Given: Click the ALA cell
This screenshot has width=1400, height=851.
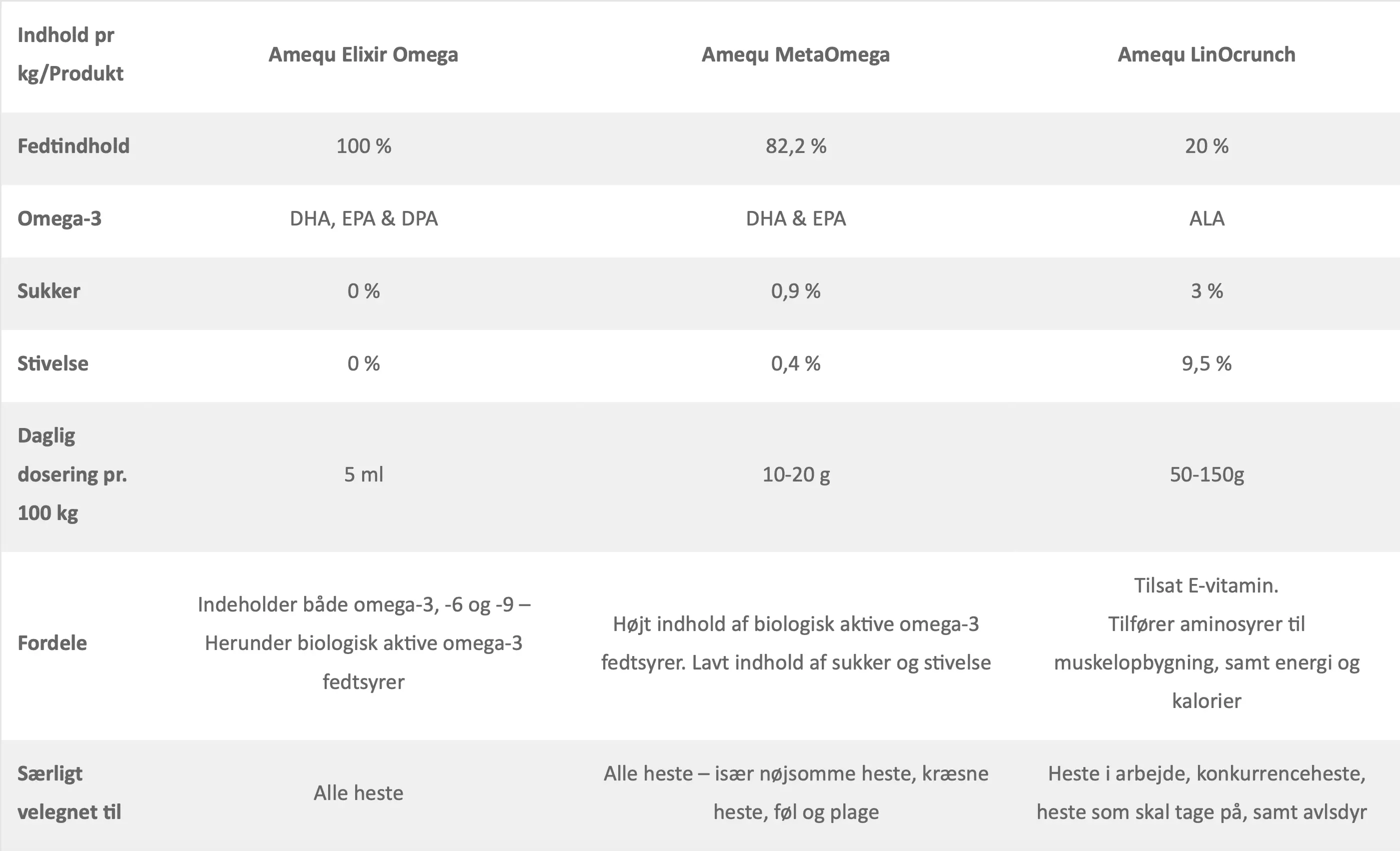Looking at the screenshot, I should tap(1206, 218).
